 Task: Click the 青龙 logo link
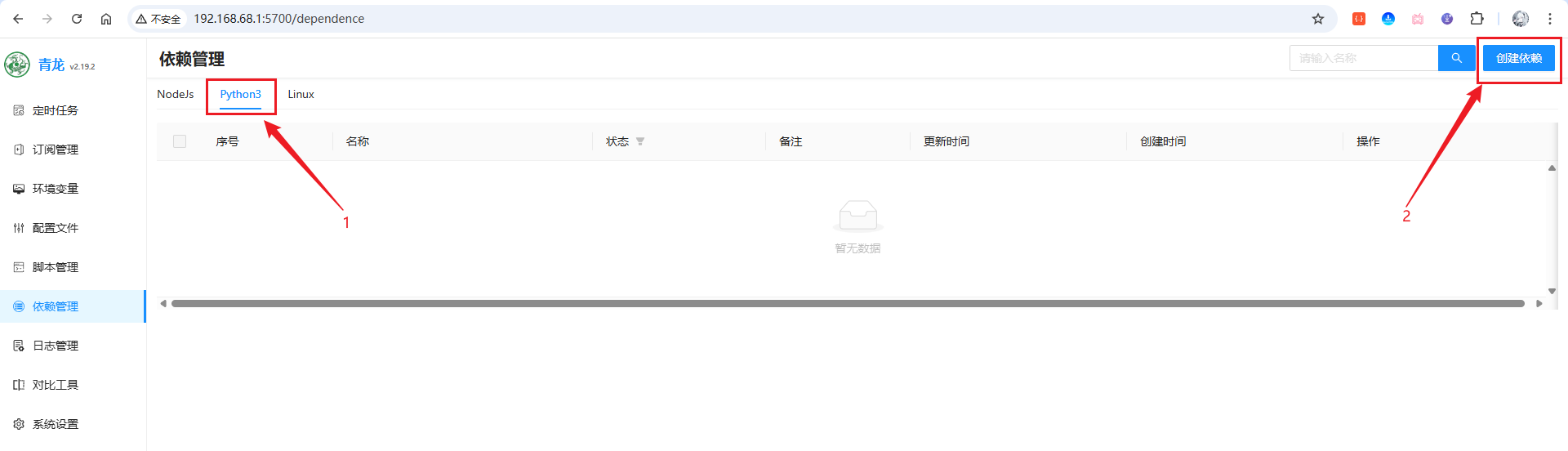click(x=49, y=65)
